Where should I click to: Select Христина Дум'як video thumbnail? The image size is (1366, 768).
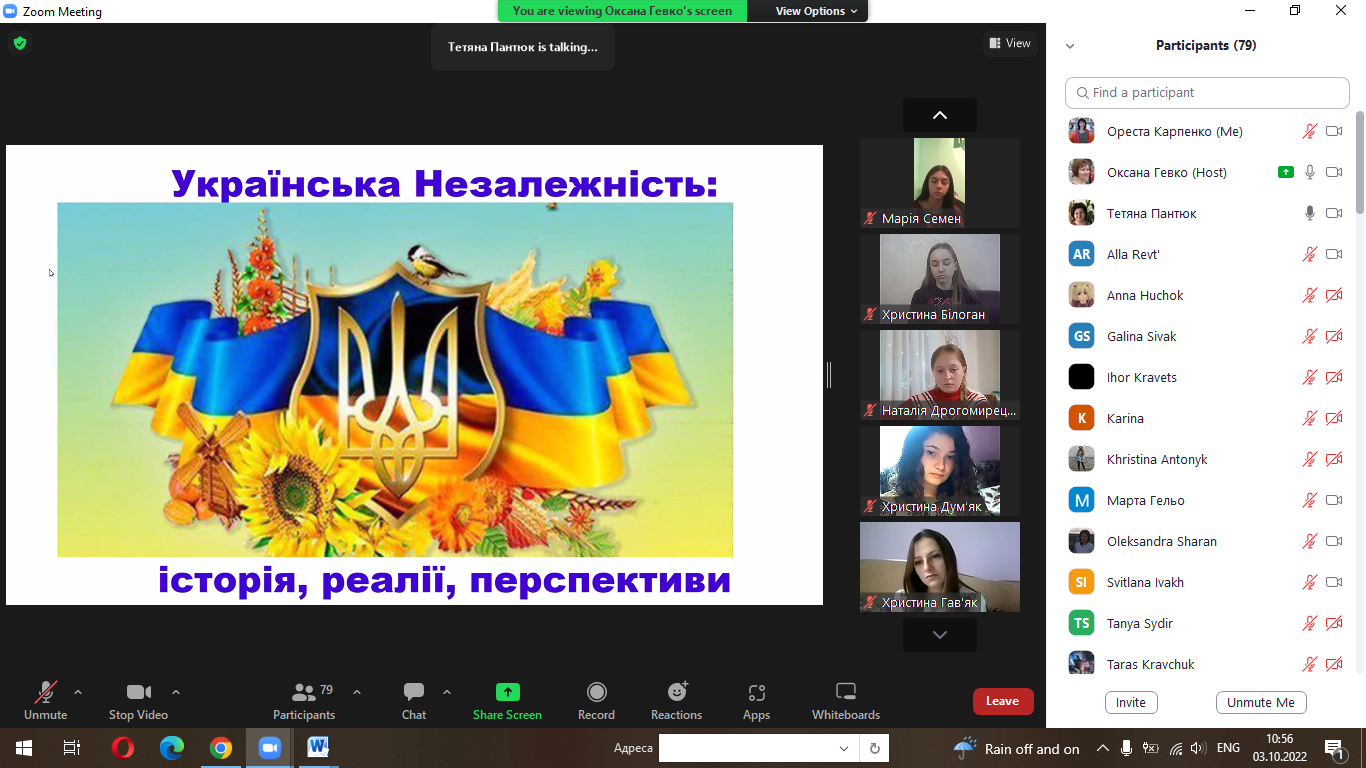click(x=940, y=471)
